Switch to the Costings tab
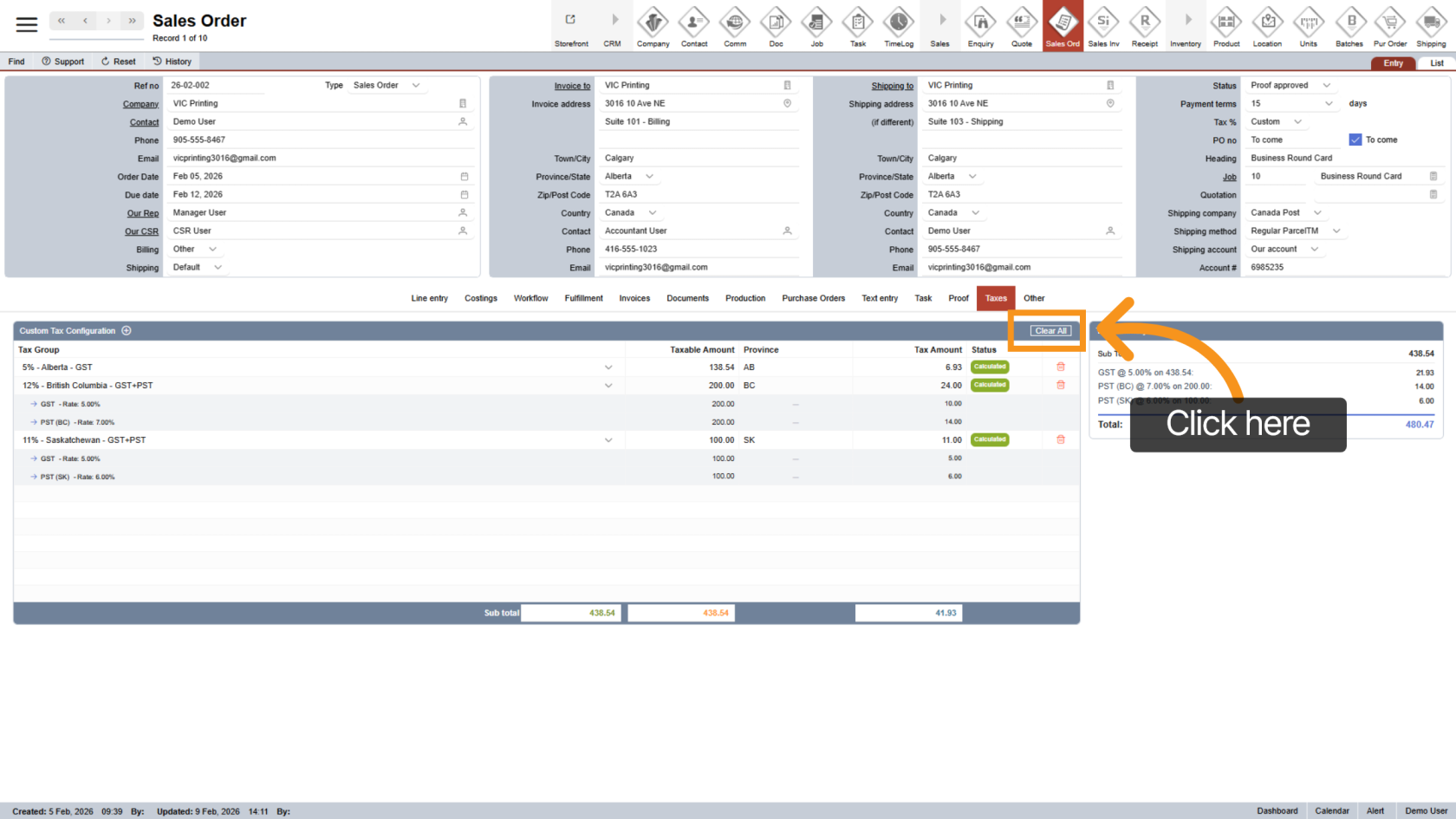This screenshot has width=1456, height=819. [480, 298]
